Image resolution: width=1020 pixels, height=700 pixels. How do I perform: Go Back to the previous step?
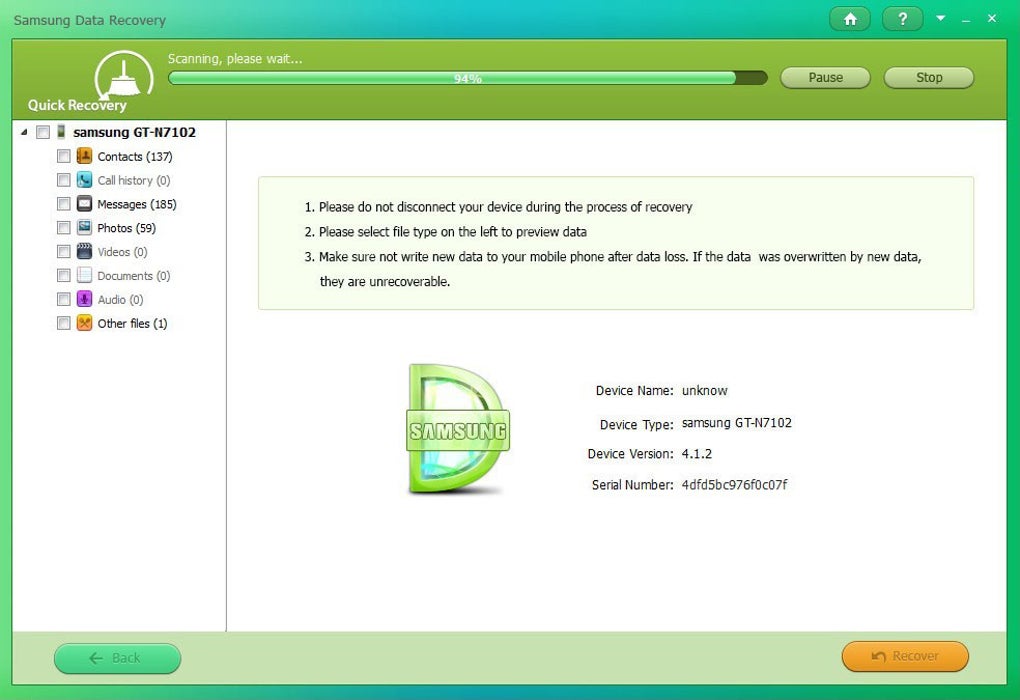[118, 658]
